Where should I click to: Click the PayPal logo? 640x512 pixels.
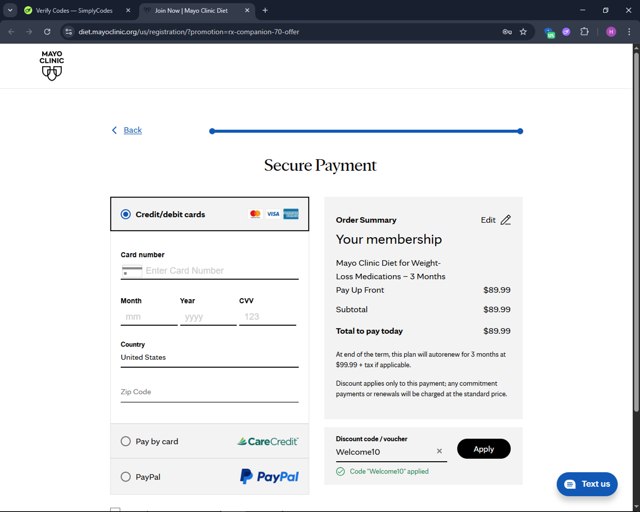tap(269, 476)
